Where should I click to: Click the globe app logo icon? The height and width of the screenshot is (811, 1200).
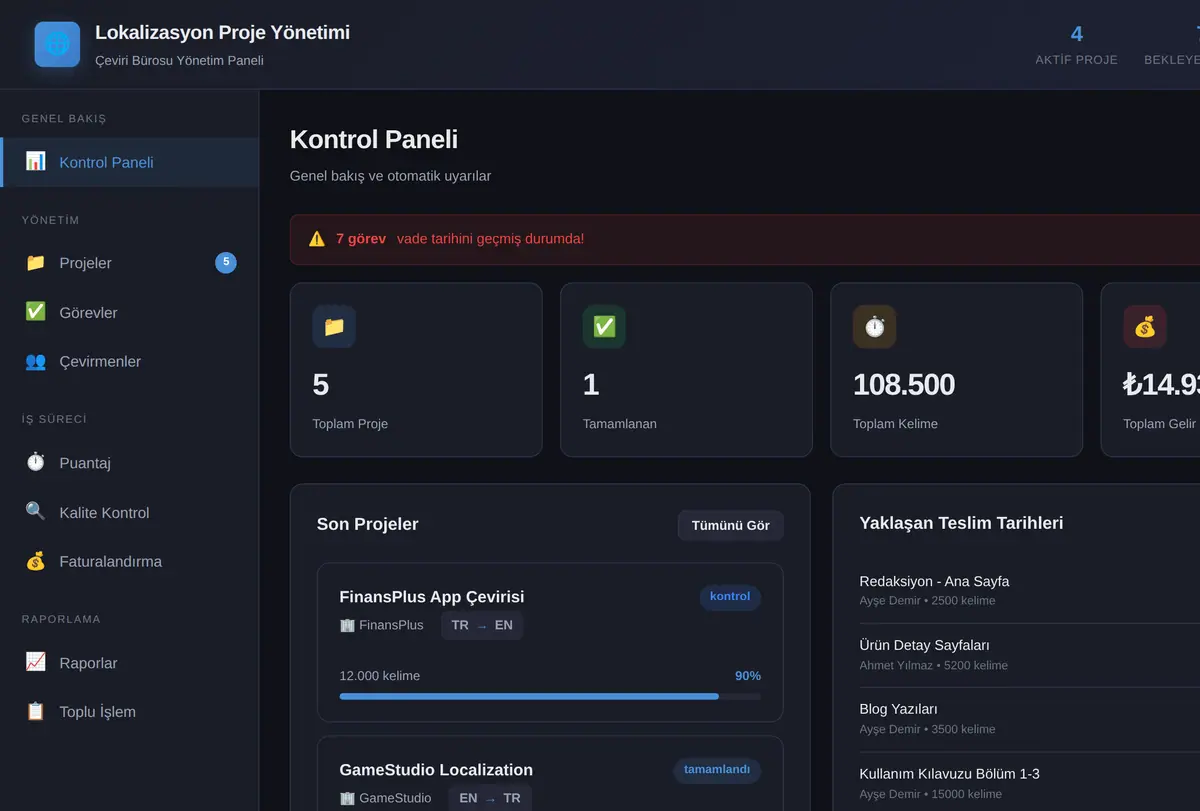[57, 44]
